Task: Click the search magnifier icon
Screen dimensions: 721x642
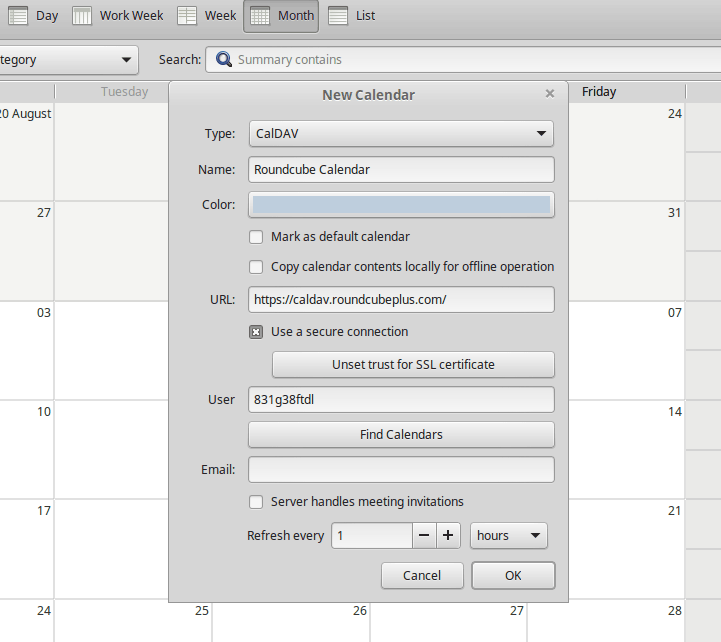Action: [224, 59]
